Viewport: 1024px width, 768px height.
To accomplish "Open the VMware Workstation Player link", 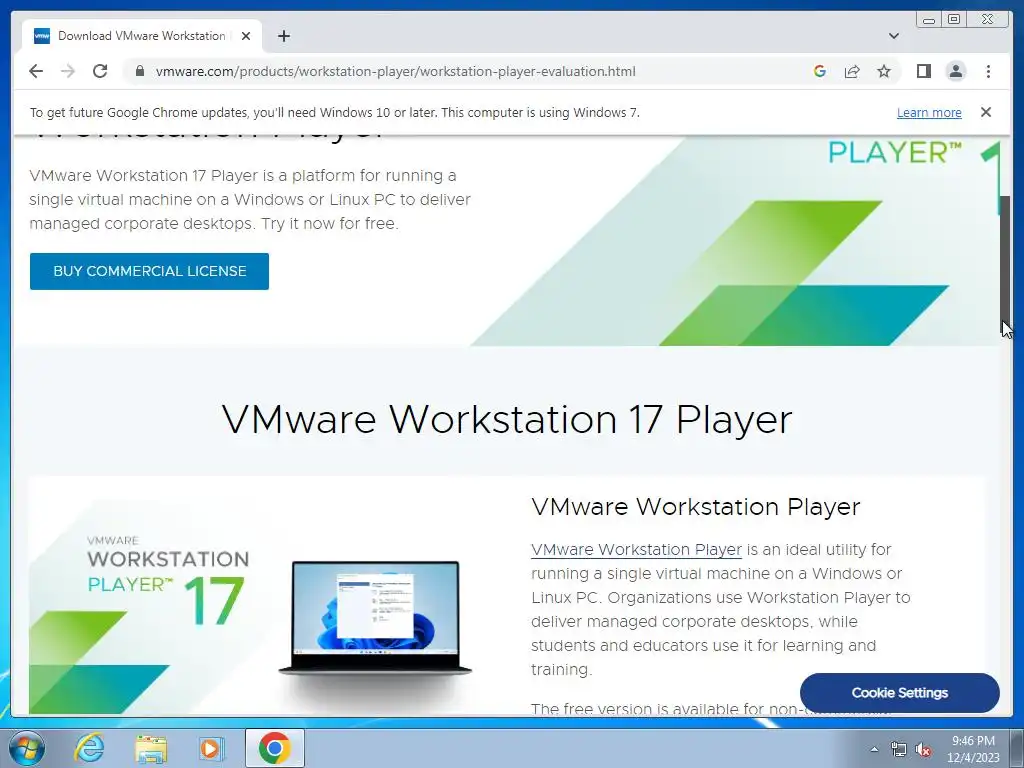I will coord(636,550).
